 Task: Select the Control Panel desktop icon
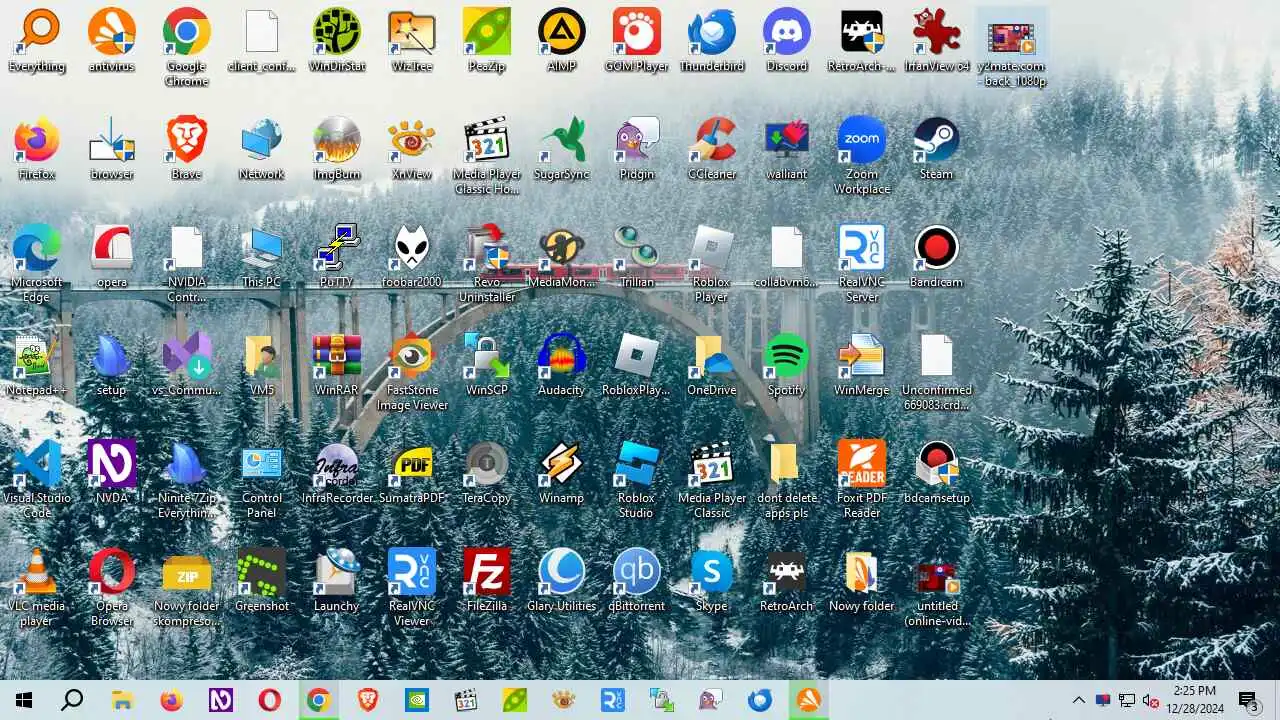pos(262,479)
